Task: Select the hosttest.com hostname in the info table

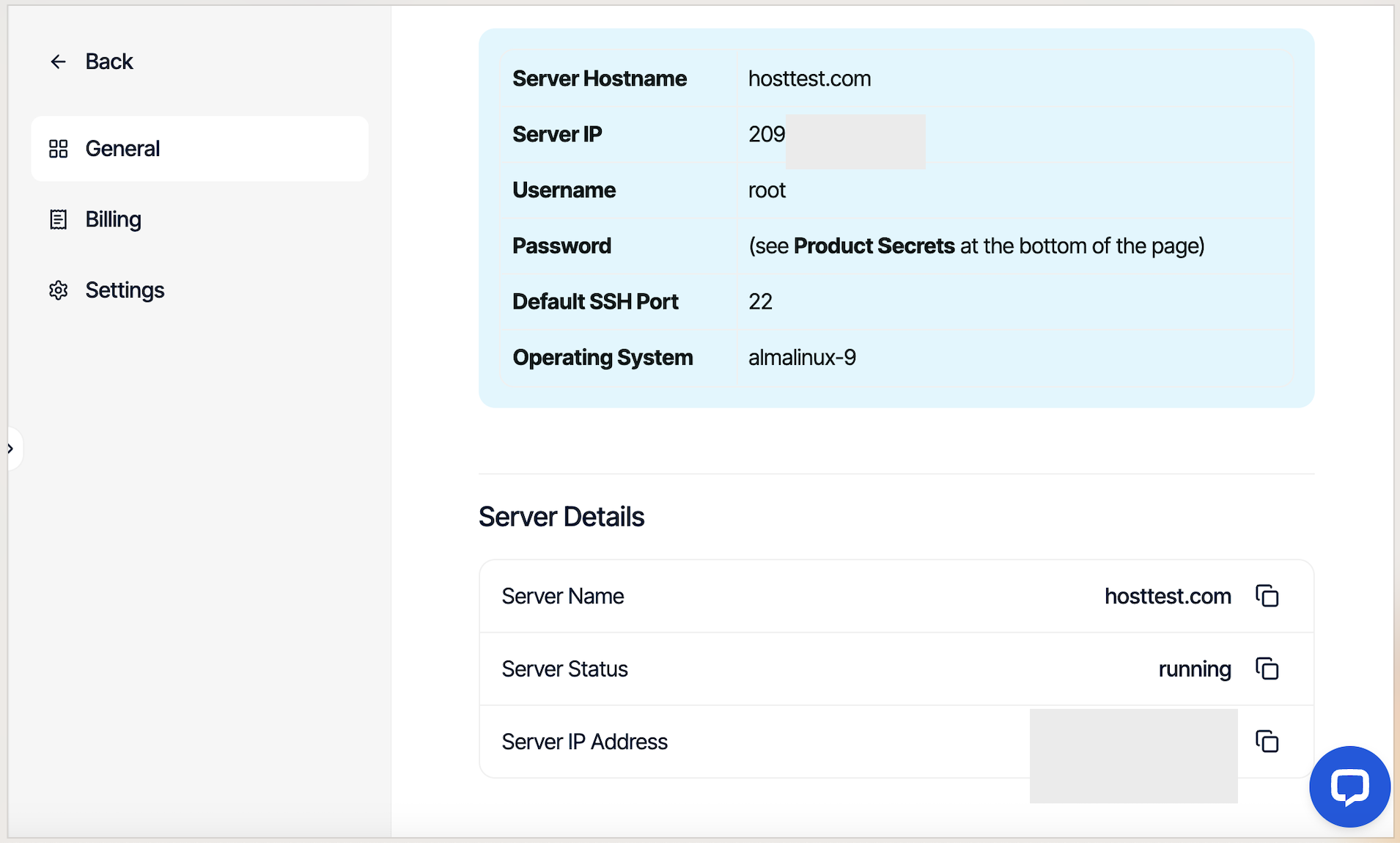Action: tap(809, 78)
